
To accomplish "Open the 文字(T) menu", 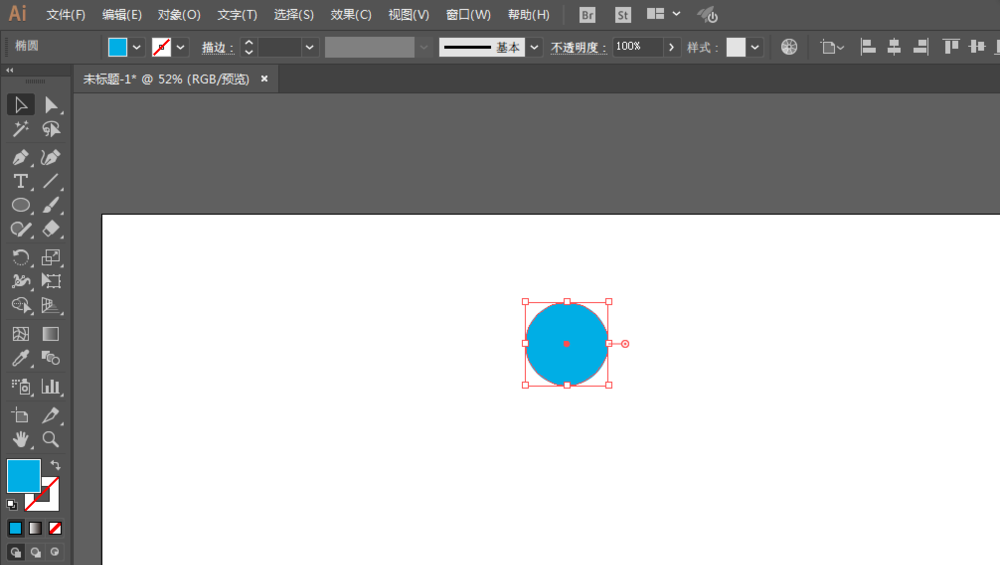I will (x=237, y=15).
